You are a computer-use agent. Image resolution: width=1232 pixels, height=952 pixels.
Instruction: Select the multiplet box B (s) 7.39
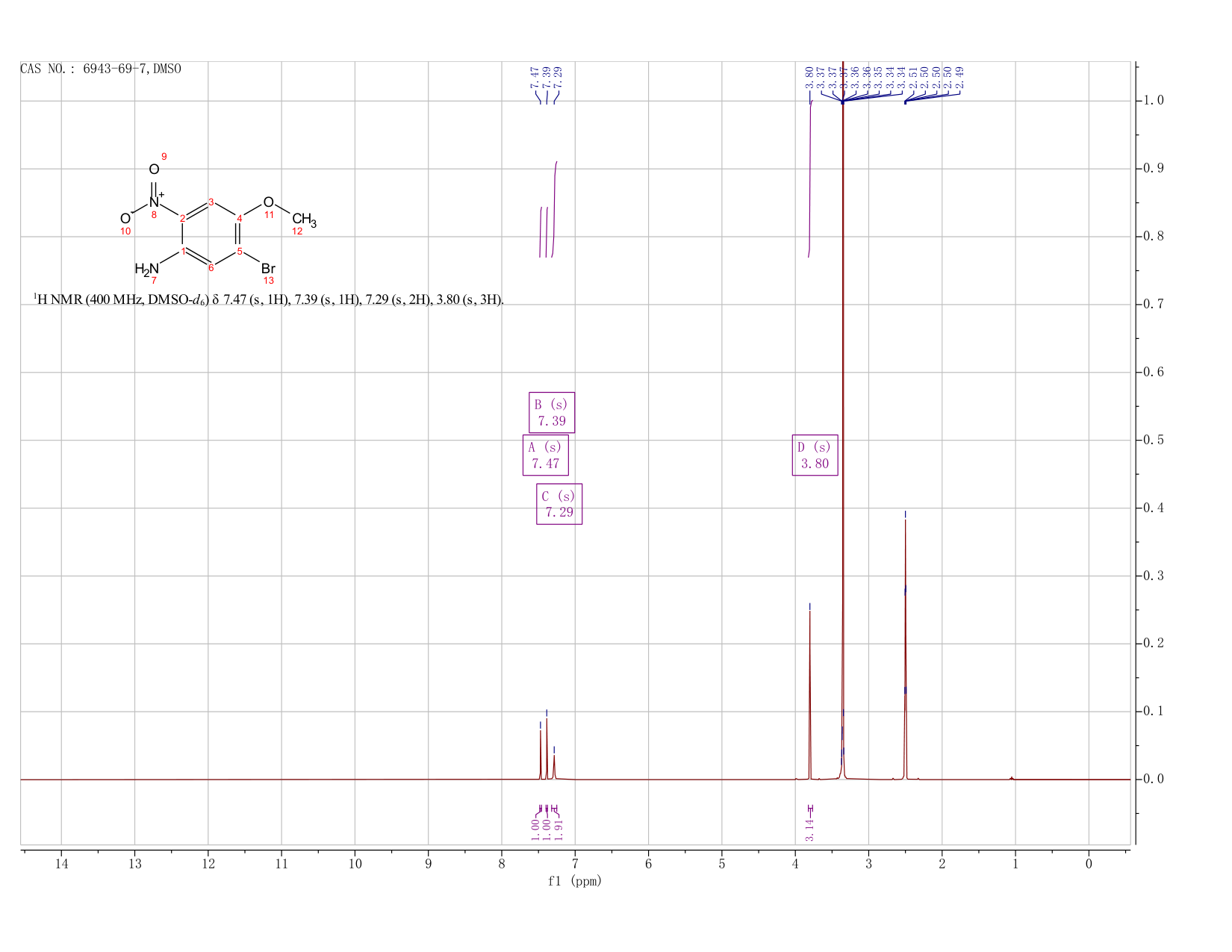(x=552, y=412)
